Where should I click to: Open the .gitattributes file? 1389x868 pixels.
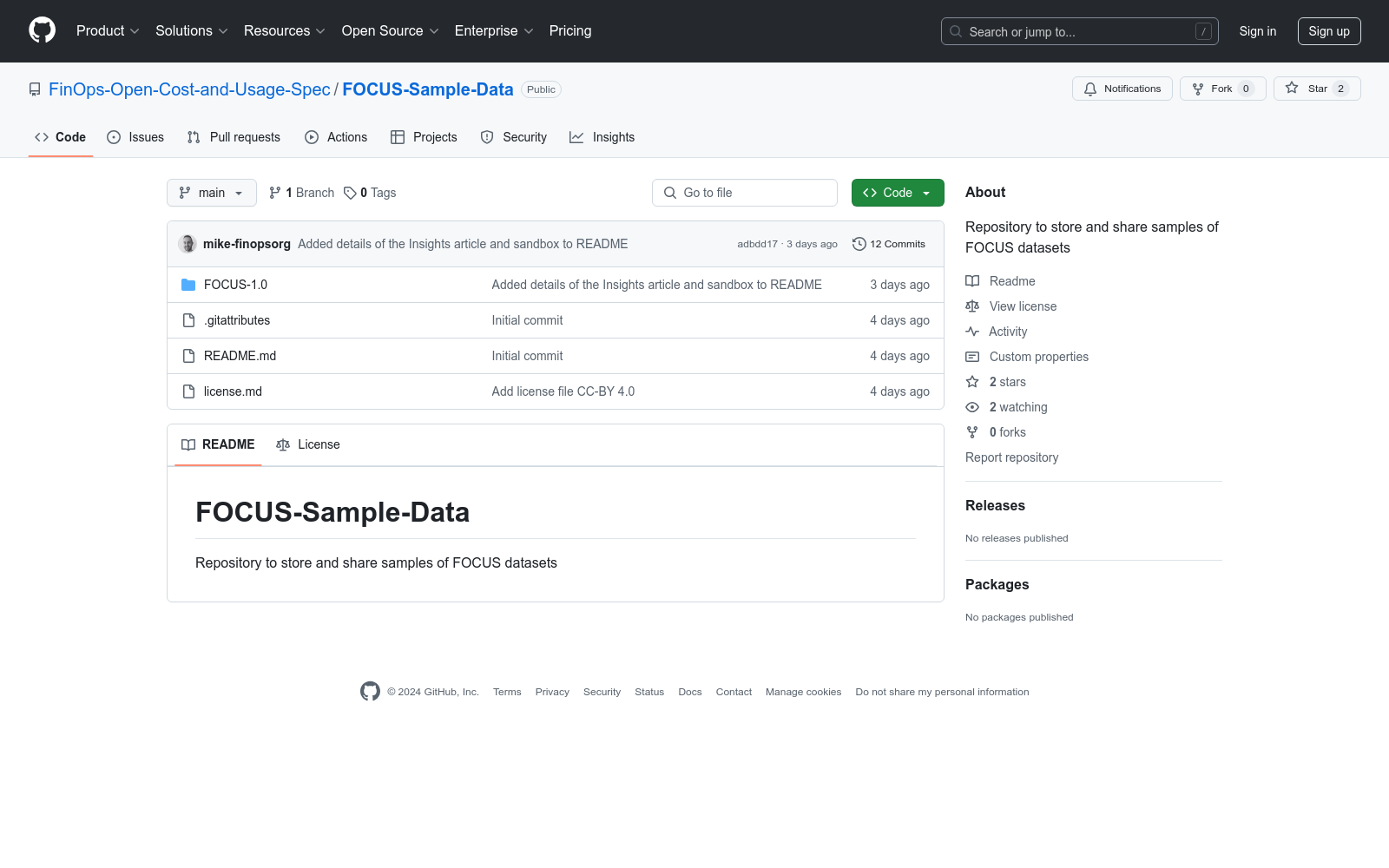pyautogui.click(x=237, y=320)
